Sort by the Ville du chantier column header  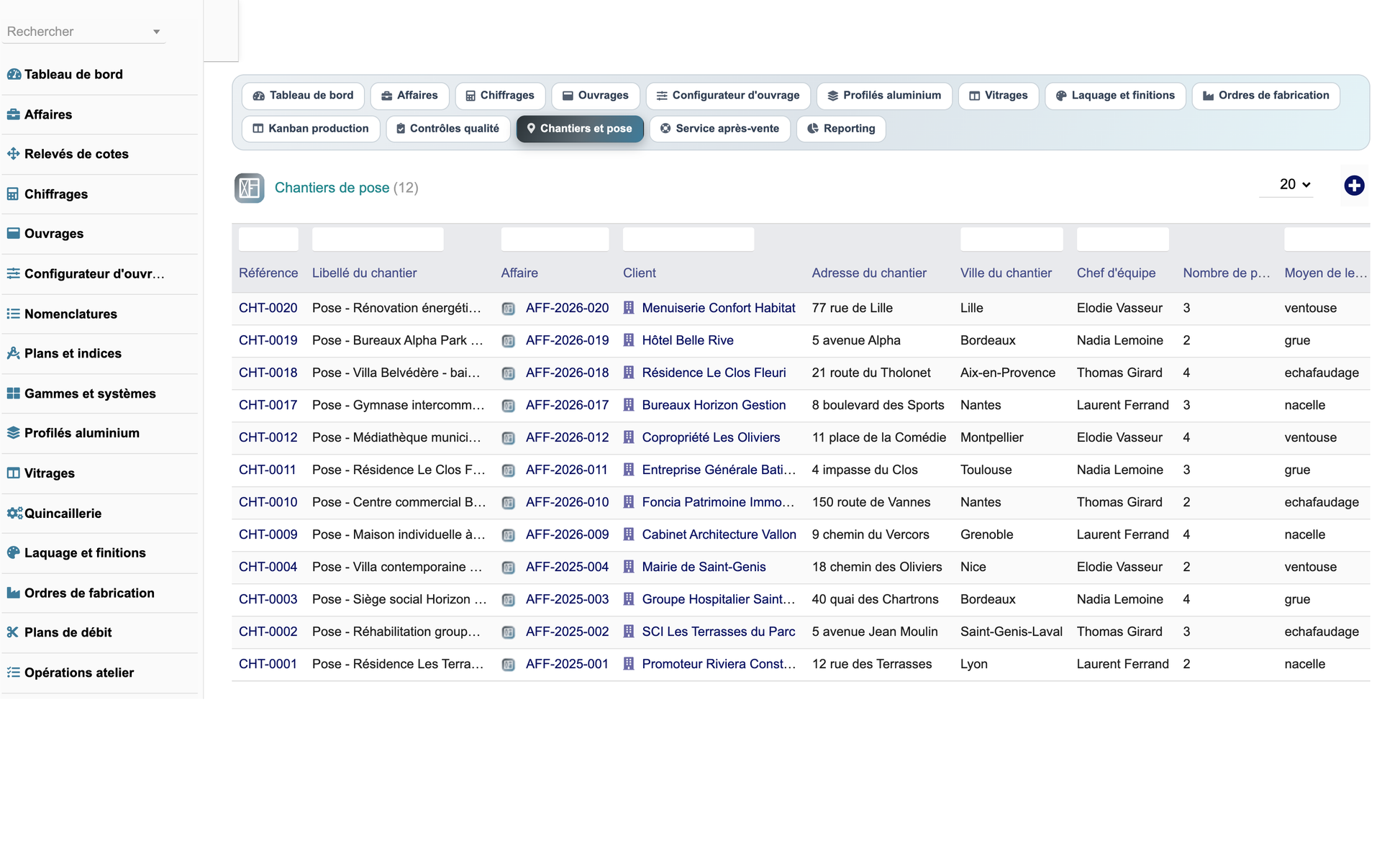point(1006,273)
